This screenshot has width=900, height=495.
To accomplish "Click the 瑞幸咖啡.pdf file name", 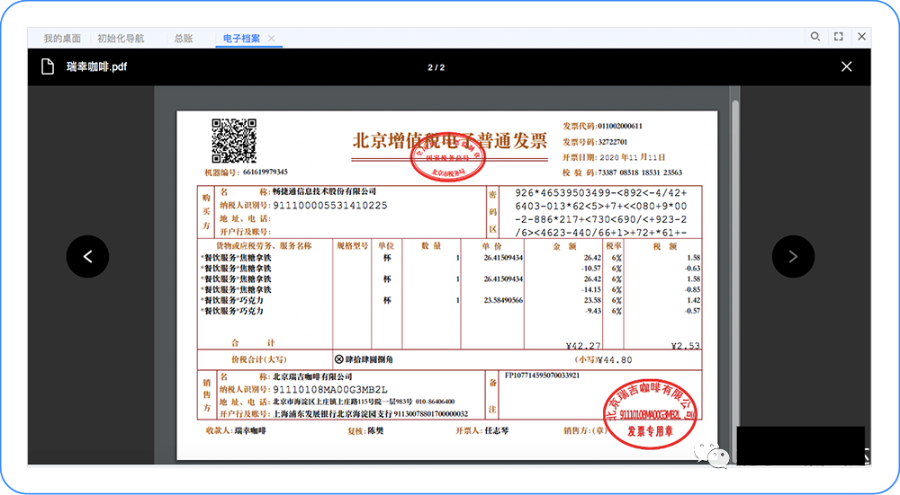I will point(96,67).
